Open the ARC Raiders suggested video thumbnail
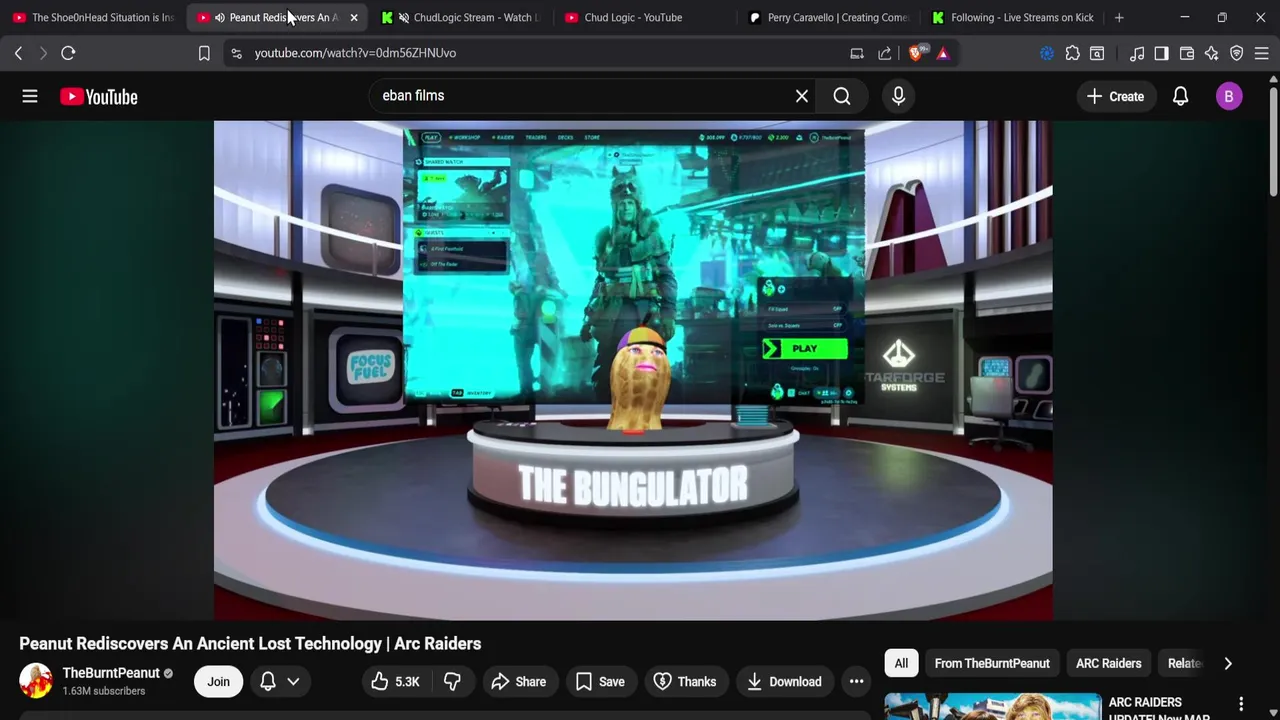1280x720 pixels. click(993, 706)
